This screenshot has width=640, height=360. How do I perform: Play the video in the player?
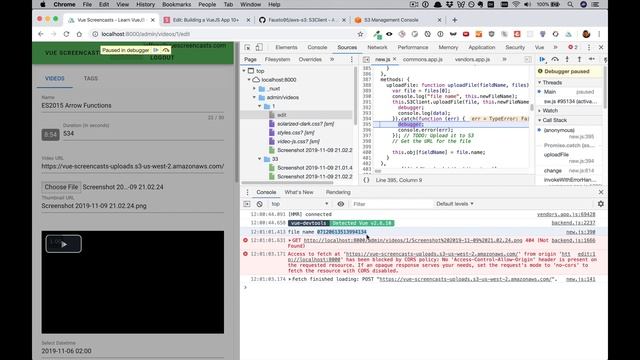tap(64, 244)
